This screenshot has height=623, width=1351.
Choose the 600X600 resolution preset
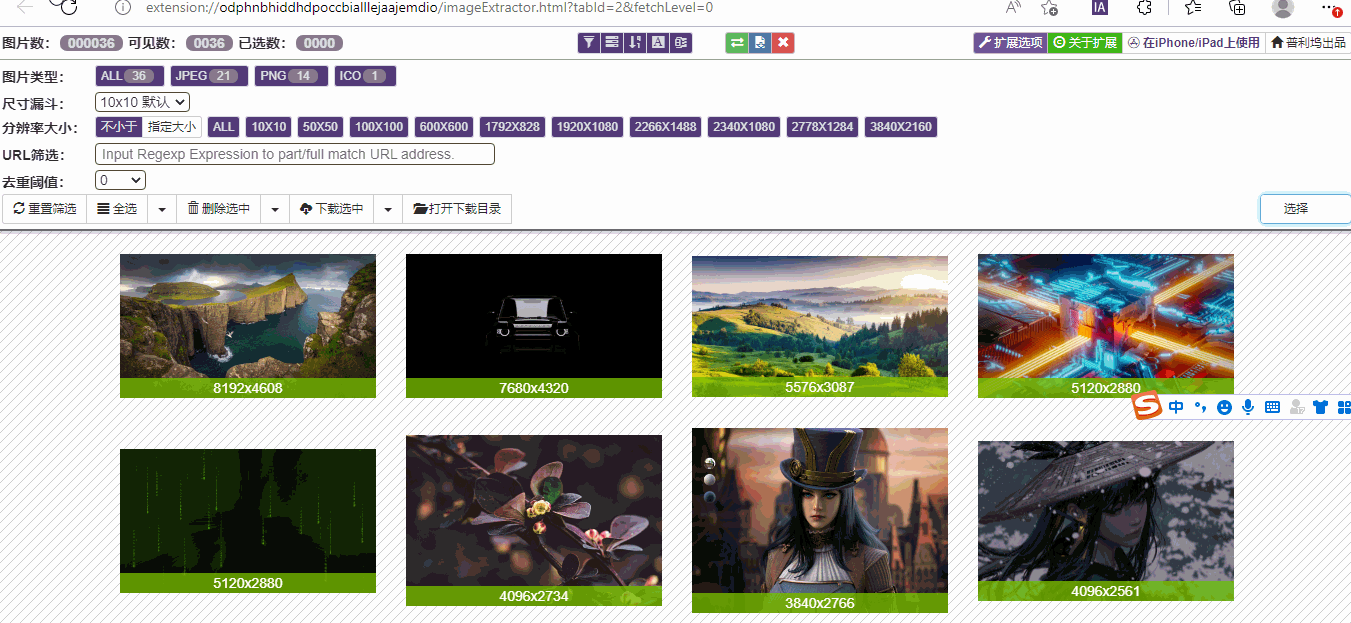coord(444,127)
